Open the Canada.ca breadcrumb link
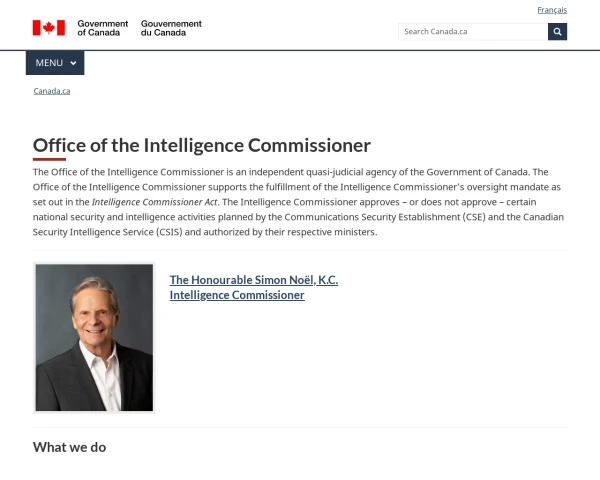 tap(52, 91)
